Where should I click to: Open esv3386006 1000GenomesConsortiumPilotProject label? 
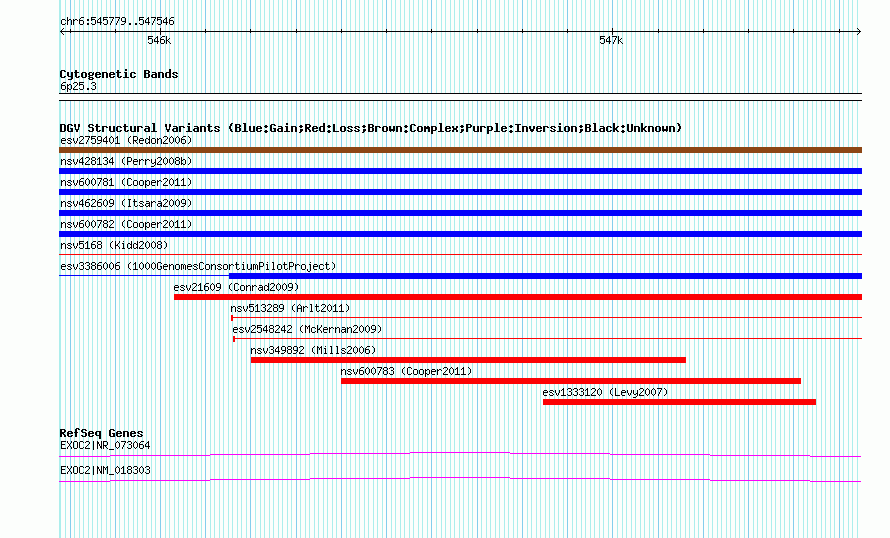tap(198, 266)
